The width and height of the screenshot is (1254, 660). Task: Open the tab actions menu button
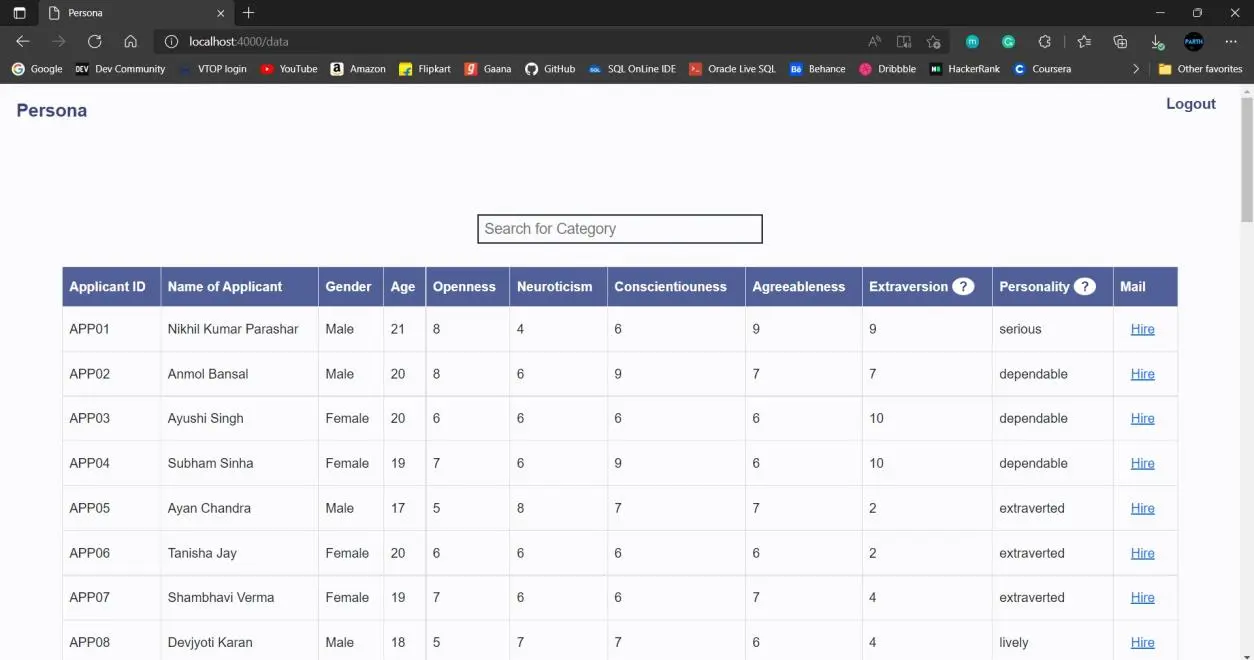[x=19, y=13]
